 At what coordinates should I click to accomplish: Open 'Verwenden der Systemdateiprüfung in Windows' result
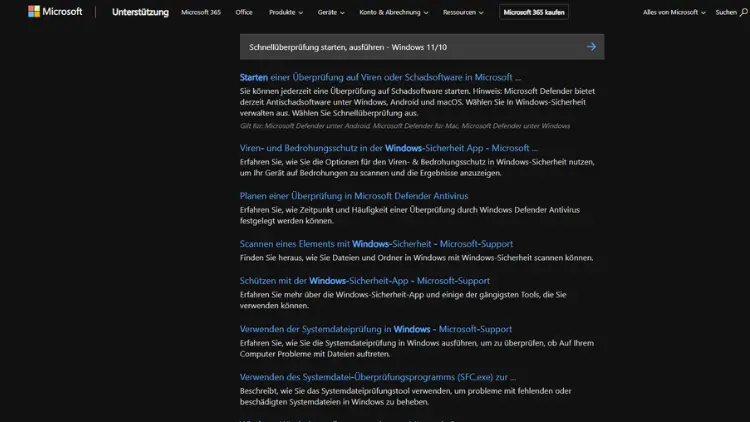tap(375, 329)
